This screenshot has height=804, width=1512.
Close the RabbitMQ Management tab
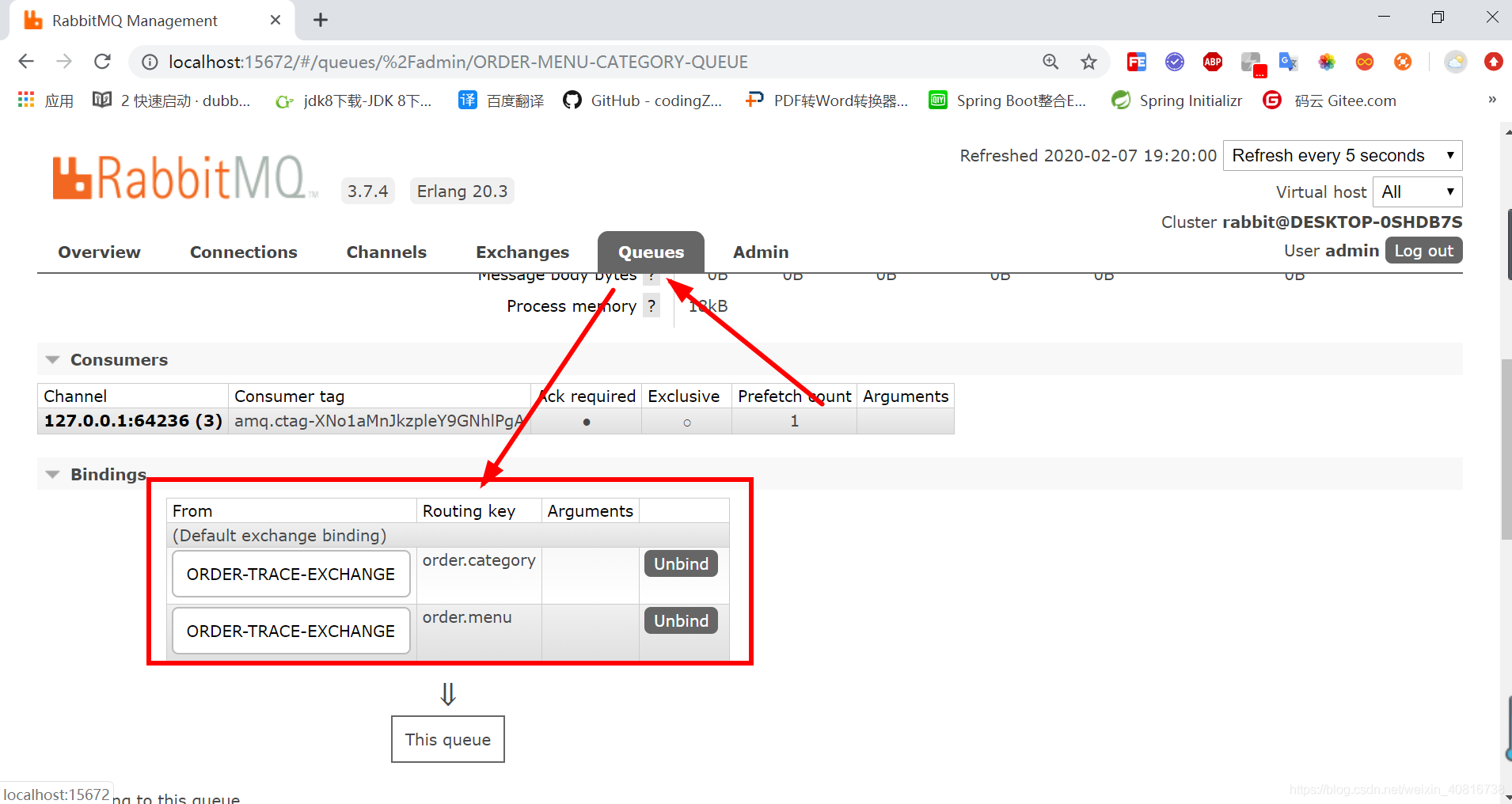[x=275, y=20]
